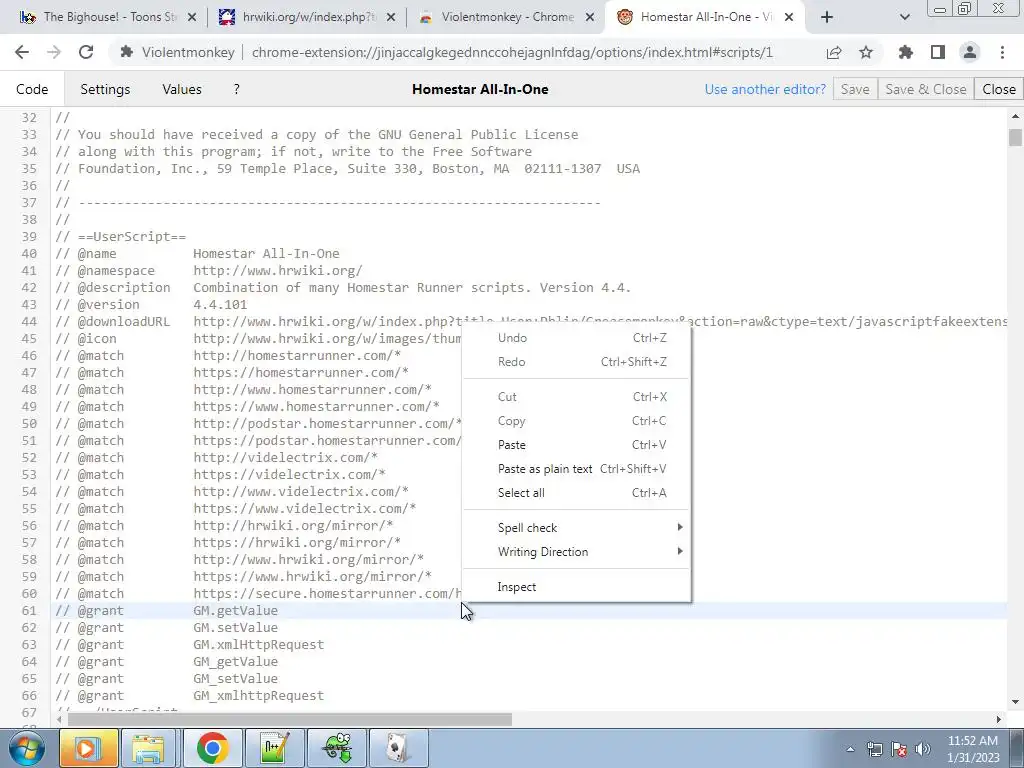Open the Chrome extensions puzzle icon

pos(906,52)
